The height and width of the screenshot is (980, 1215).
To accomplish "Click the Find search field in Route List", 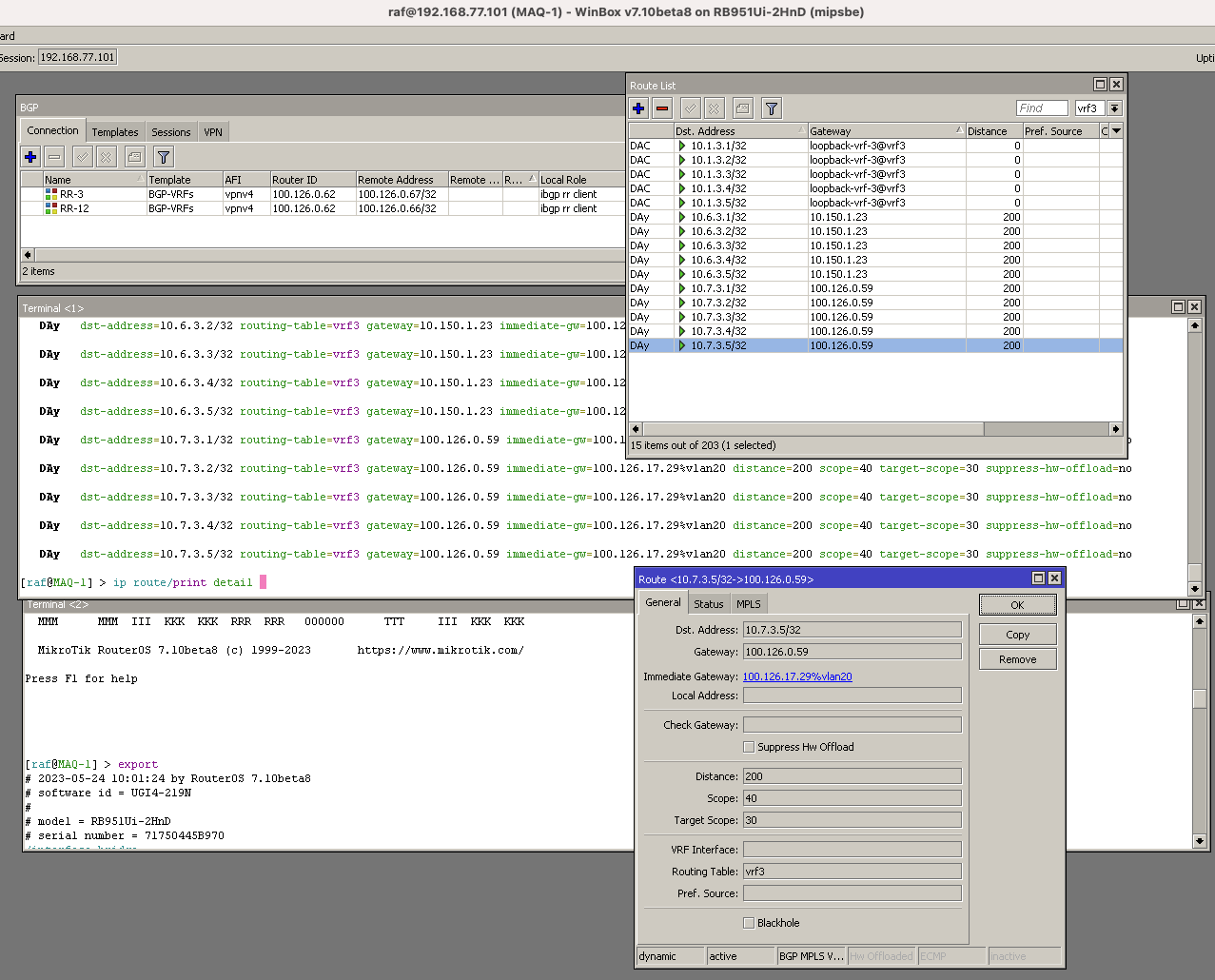I will coord(1042,108).
